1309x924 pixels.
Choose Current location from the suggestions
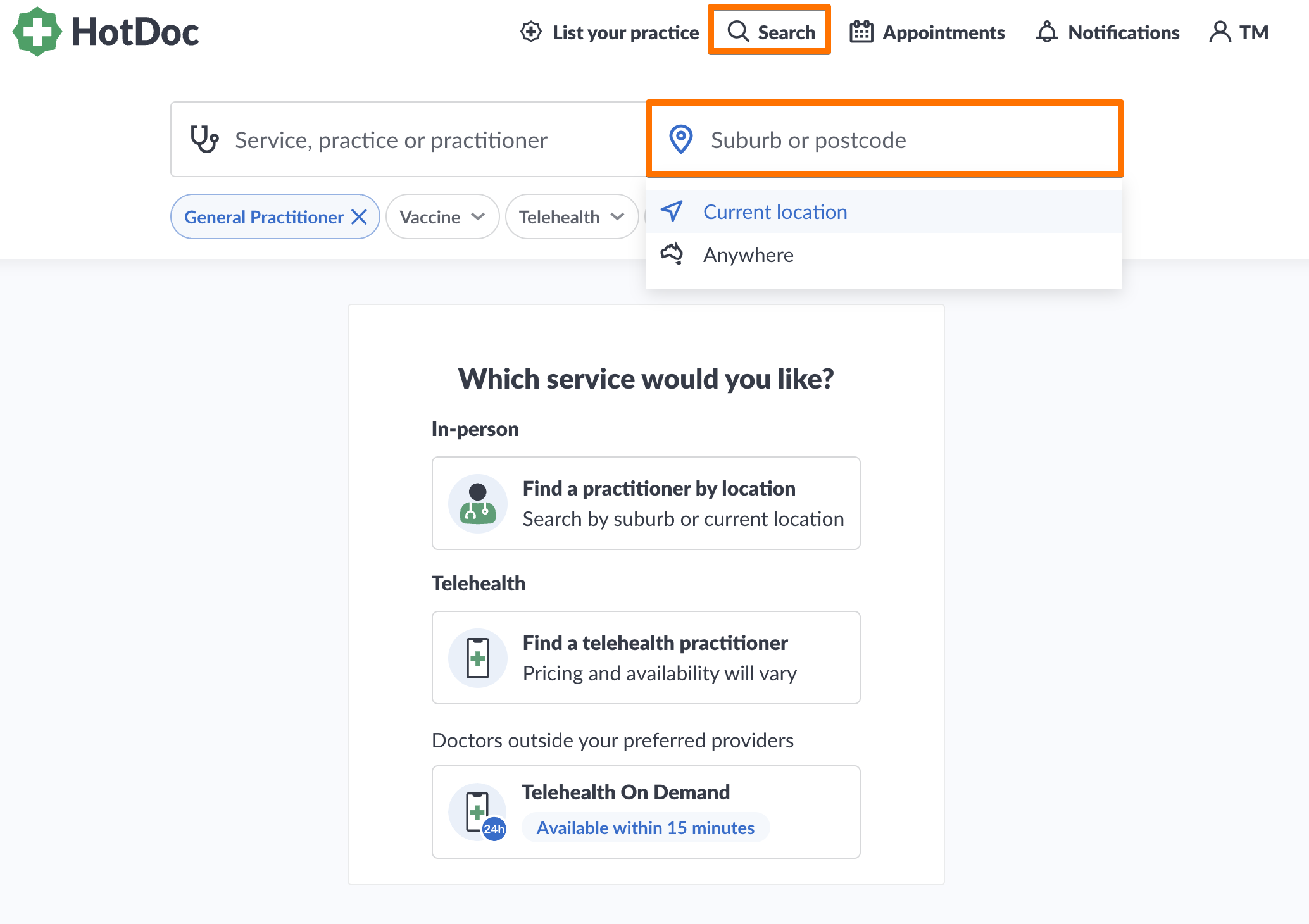point(775,212)
